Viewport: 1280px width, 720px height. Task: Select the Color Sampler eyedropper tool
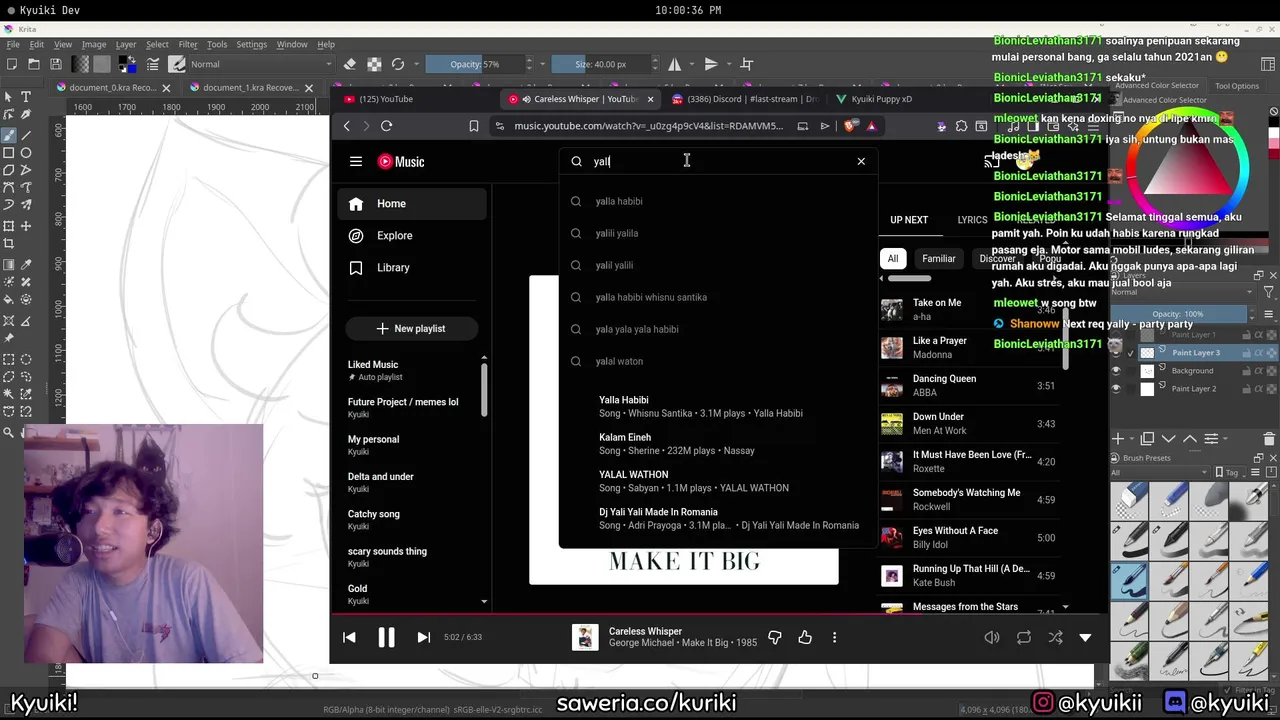pyautogui.click(x=26, y=265)
